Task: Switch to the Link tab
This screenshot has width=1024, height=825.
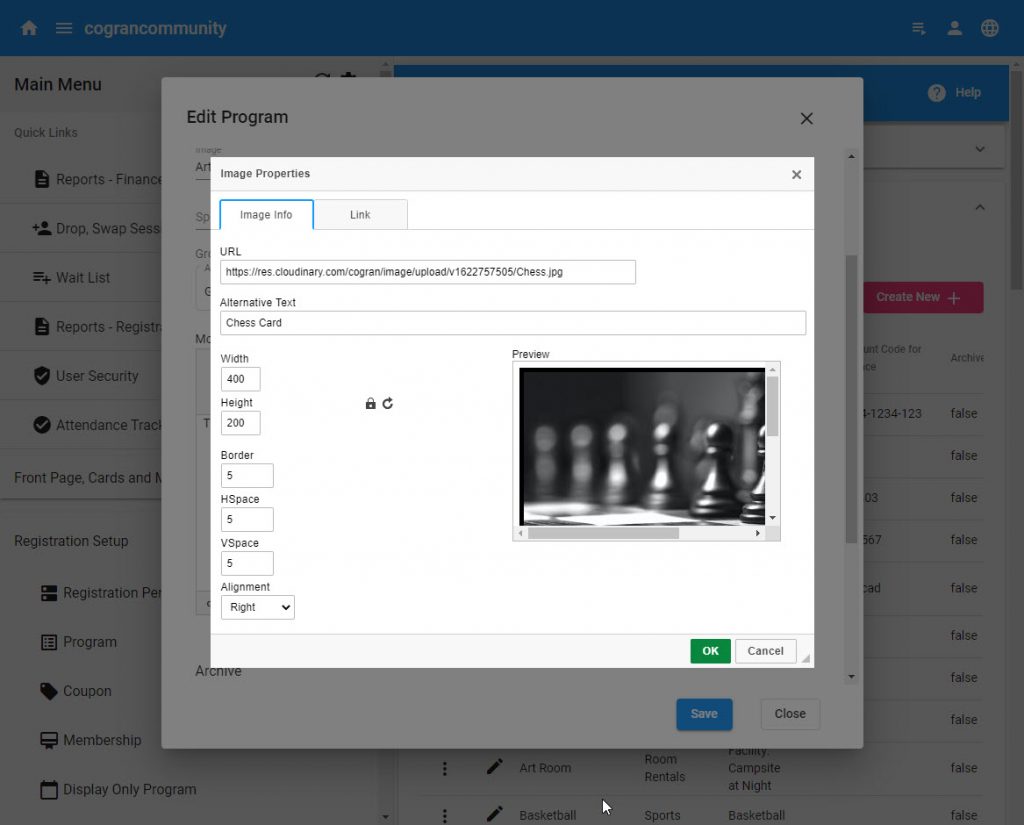Action: click(x=360, y=215)
